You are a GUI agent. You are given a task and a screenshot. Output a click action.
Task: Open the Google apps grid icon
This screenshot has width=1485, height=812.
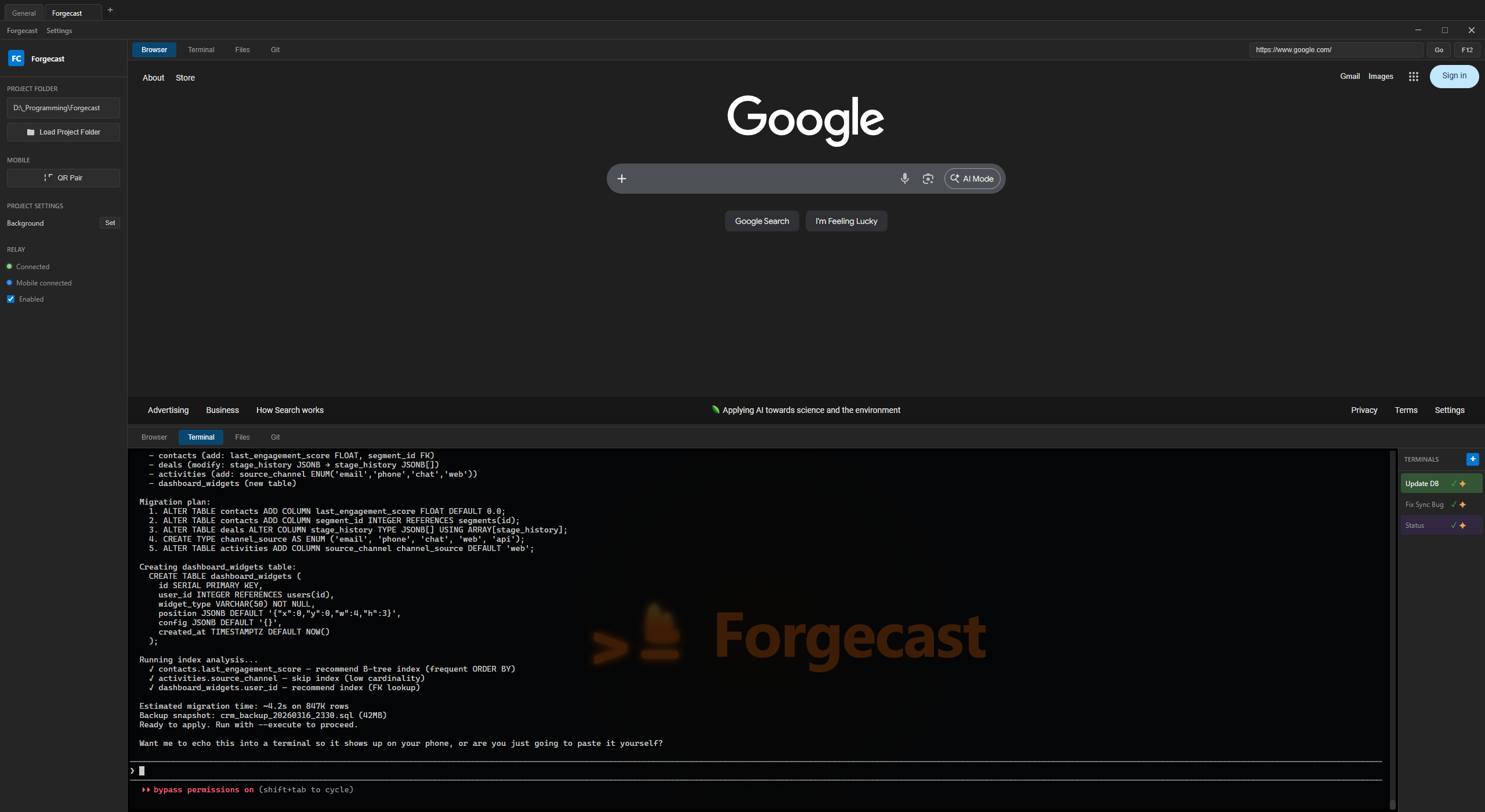tap(1413, 76)
